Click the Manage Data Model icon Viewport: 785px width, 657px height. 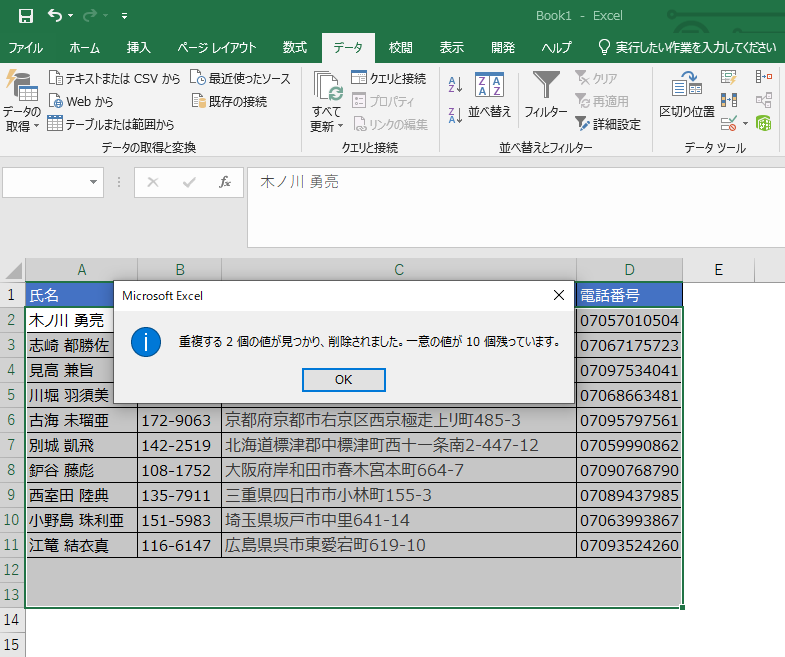coord(763,123)
